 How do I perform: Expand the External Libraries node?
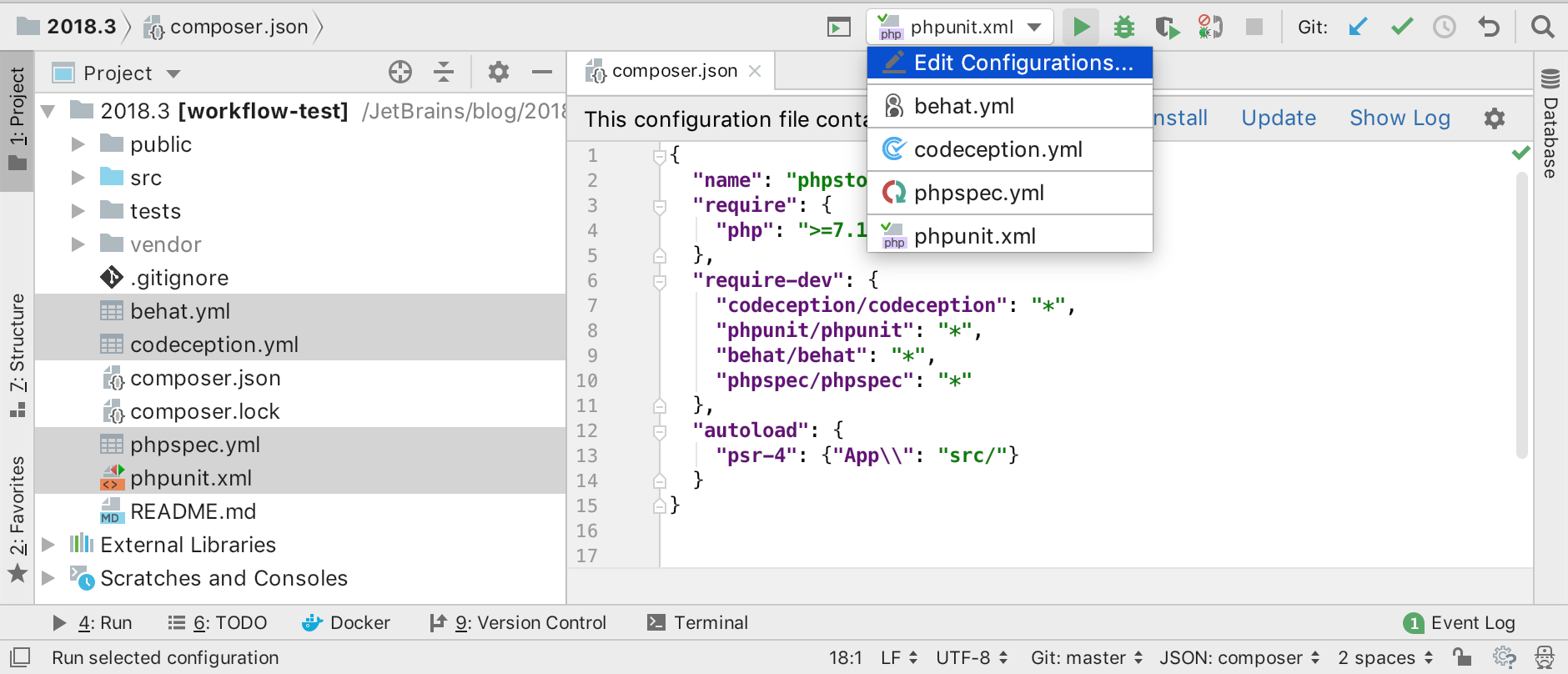(x=48, y=545)
